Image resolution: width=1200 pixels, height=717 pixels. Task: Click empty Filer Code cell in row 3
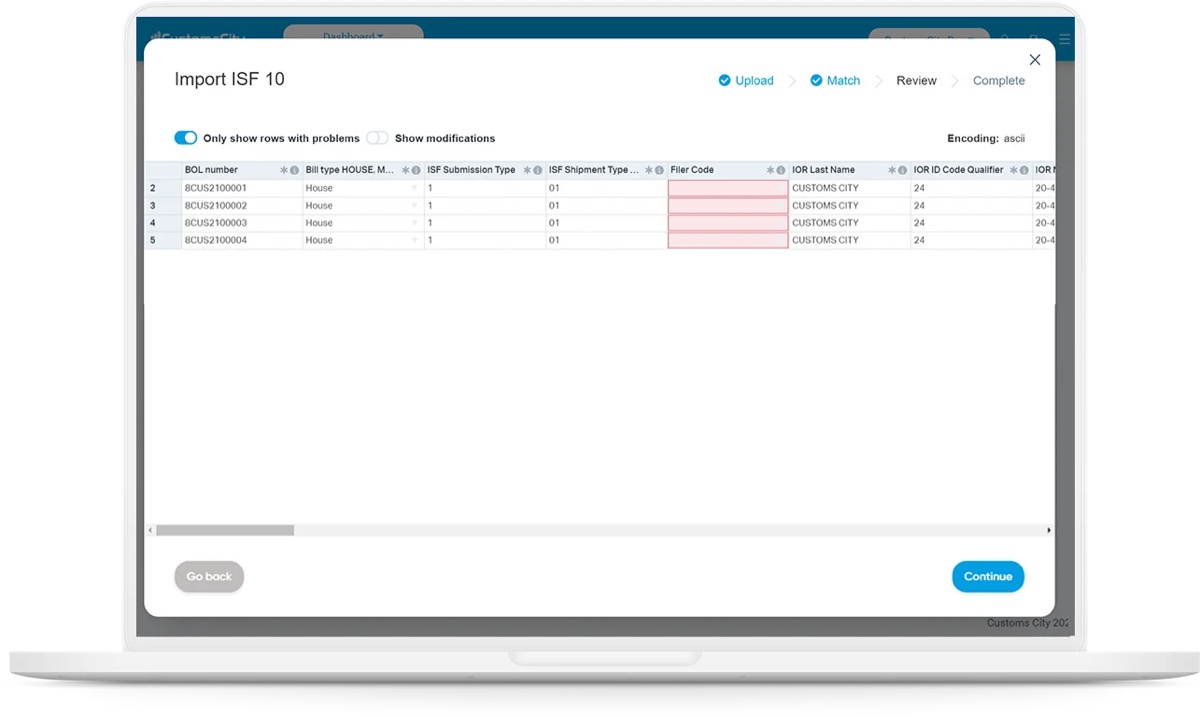click(728, 205)
